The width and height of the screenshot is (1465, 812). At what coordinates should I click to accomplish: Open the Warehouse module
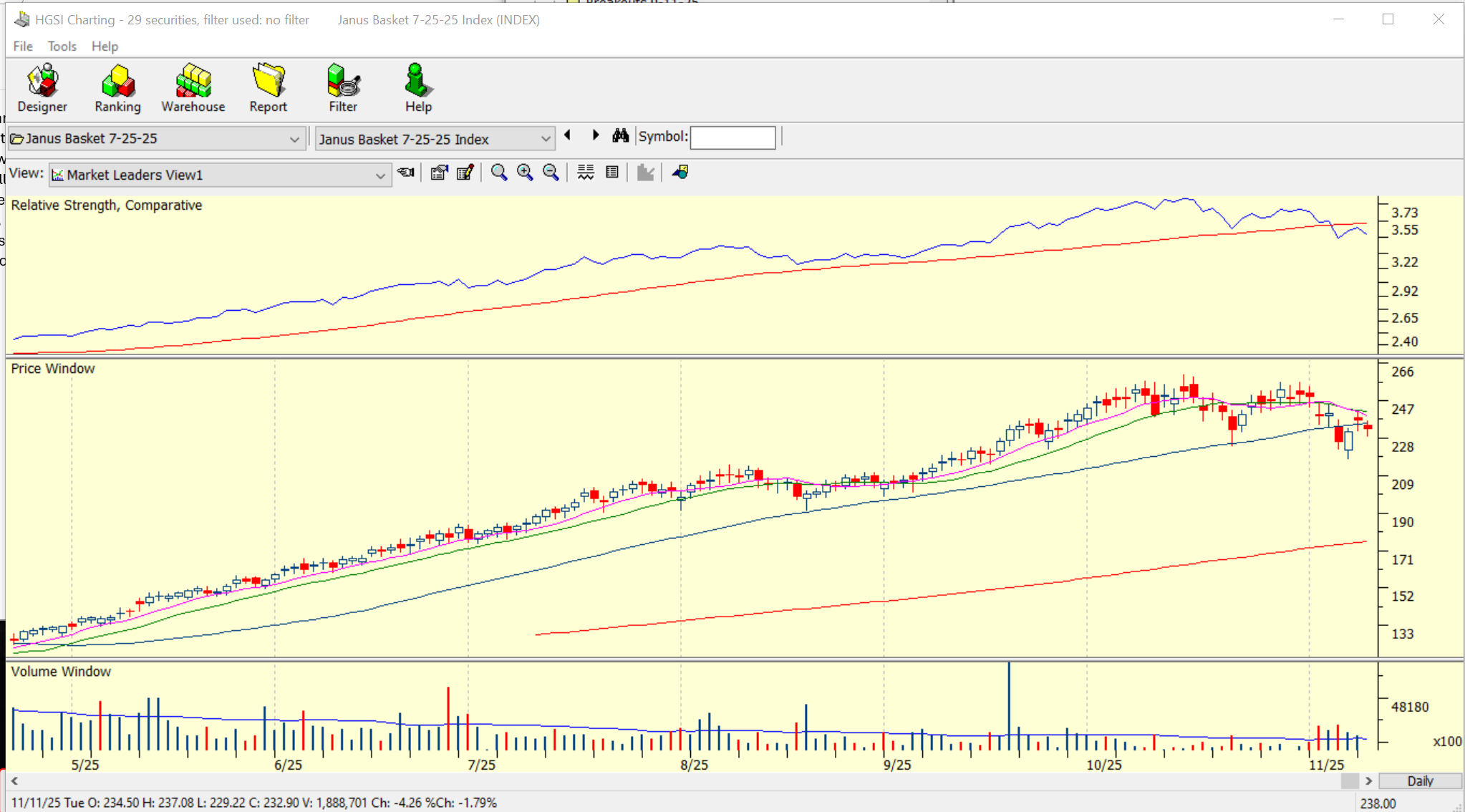coord(193,87)
